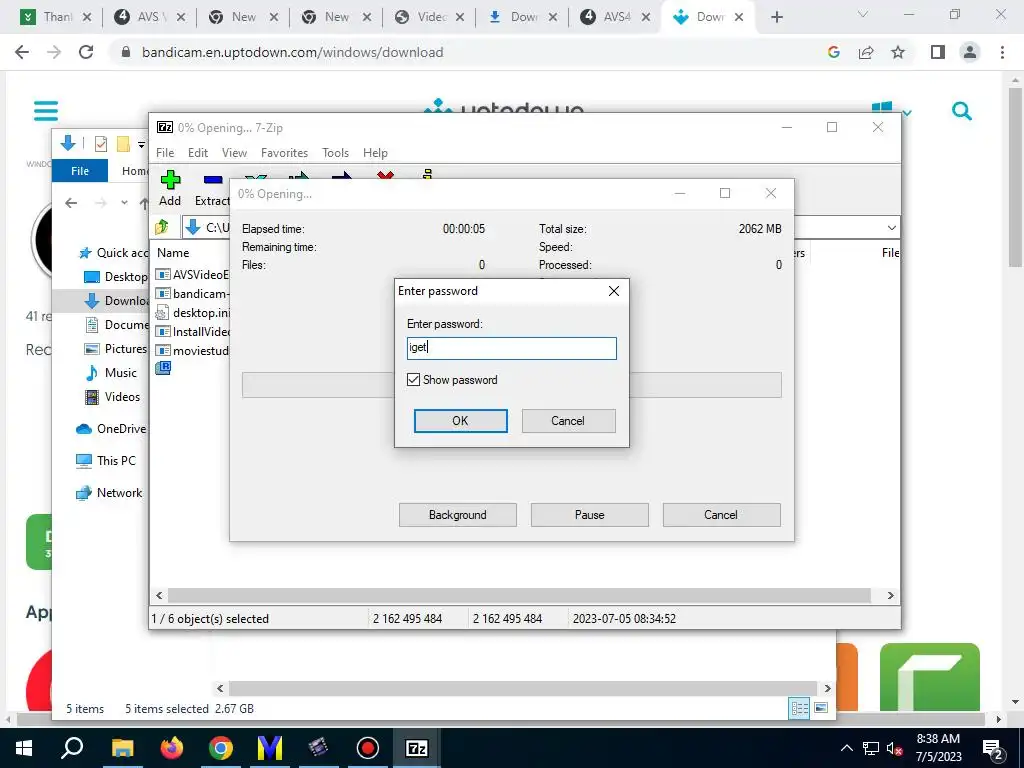Open uptodown hamburger menu
The image size is (1024, 768).
coord(46,111)
